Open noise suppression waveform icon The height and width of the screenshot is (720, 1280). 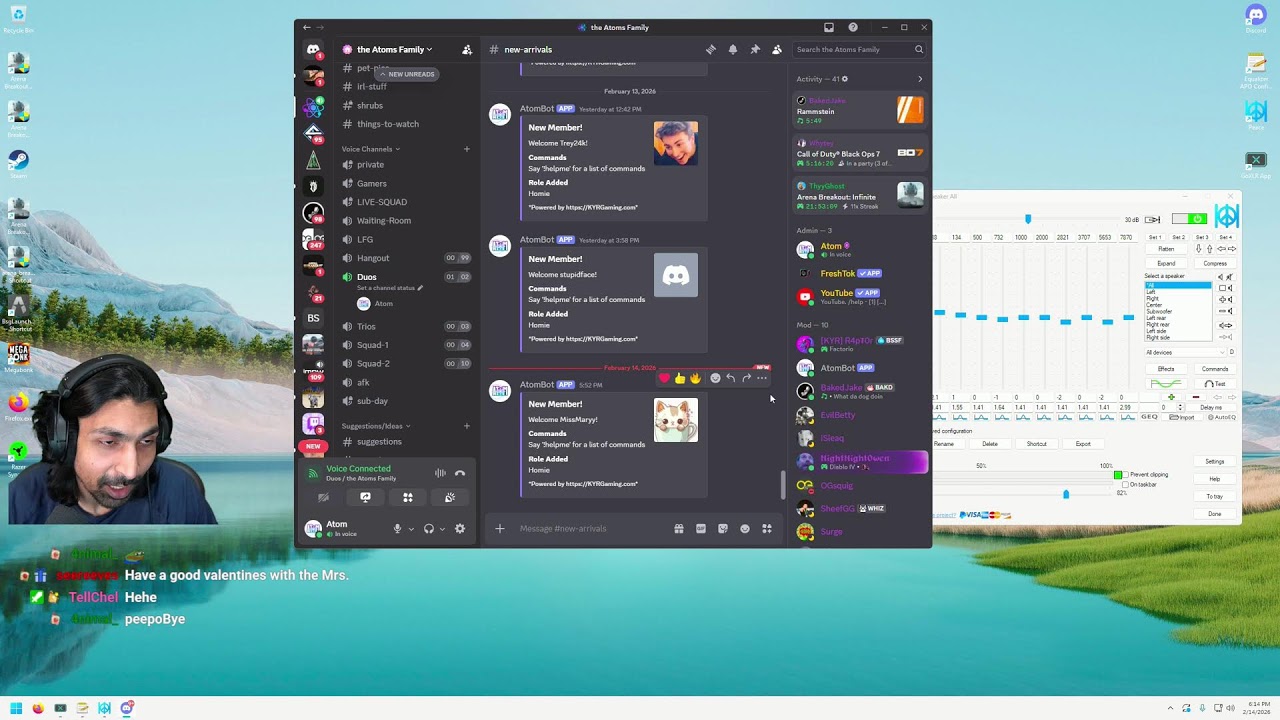click(x=440, y=473)
